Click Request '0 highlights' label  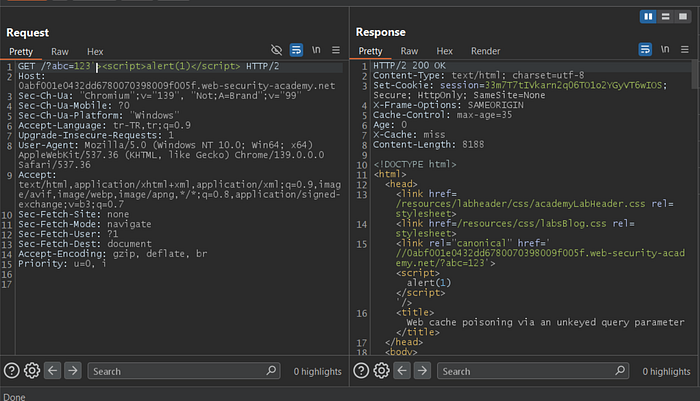click(x=317, y=372)
